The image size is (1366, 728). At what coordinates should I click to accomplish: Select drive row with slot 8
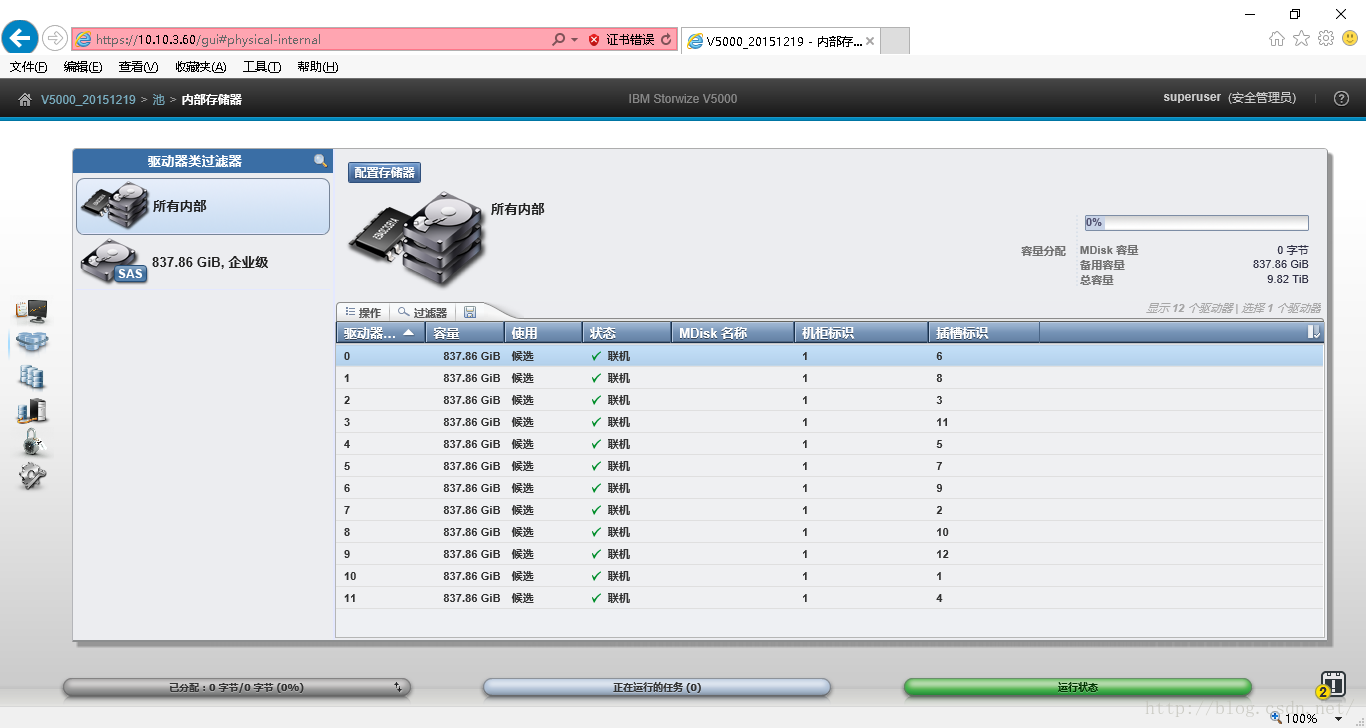pyautogui.click(x=829, y=378)
